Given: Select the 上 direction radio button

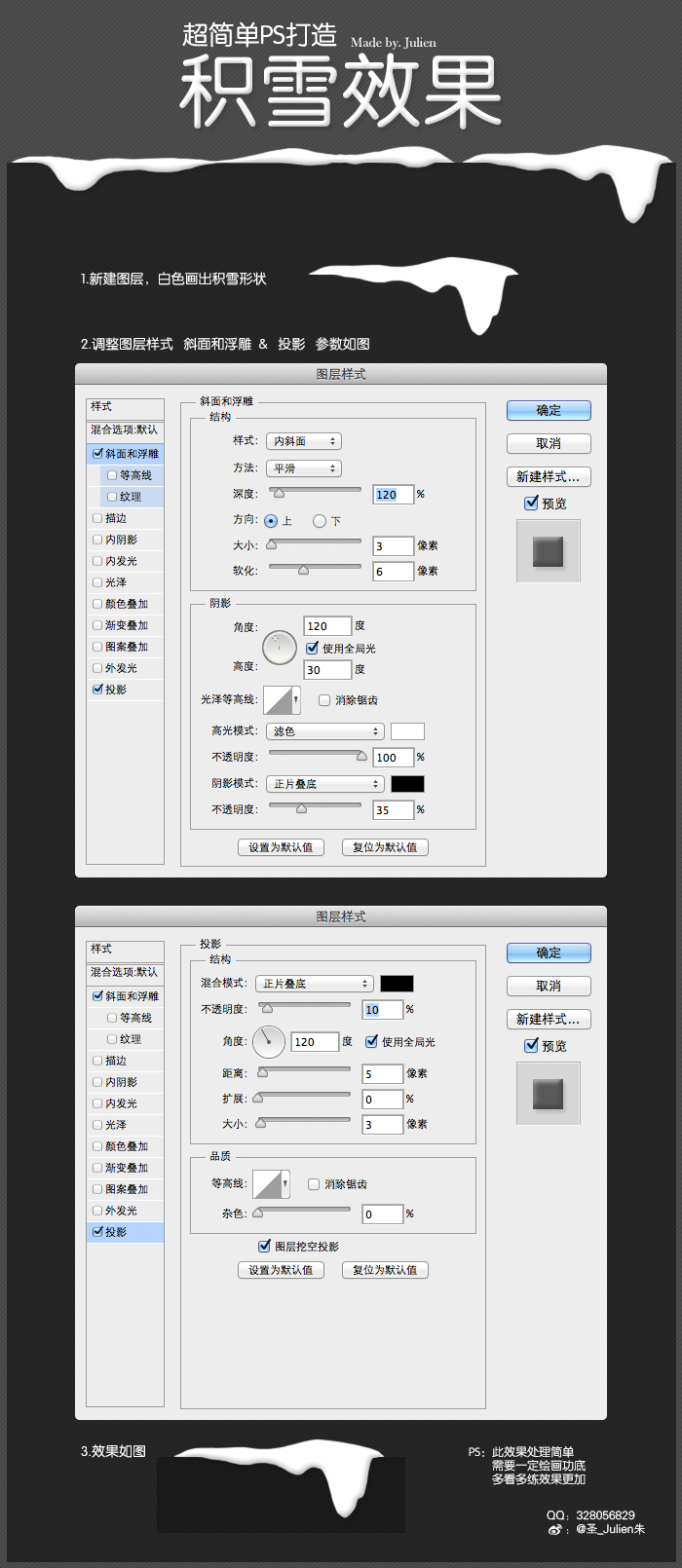Looking at the screenshot, I should (x=271, y=521).
